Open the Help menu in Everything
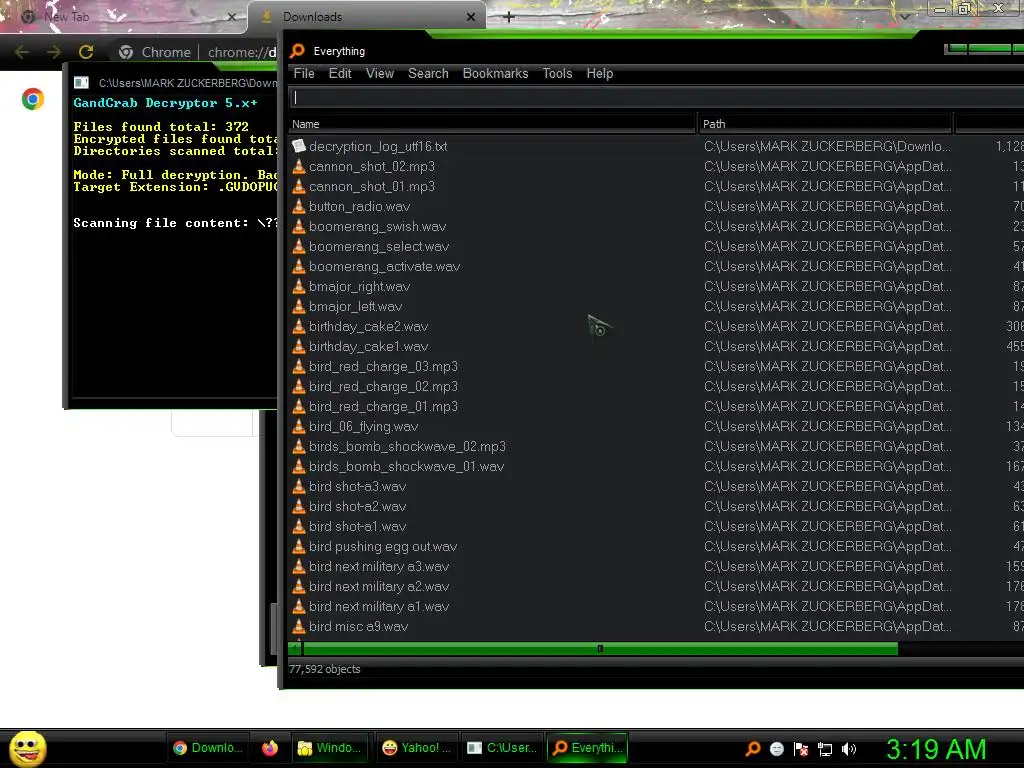Screen dimensions: 1024x768 [x=600, y=74]
